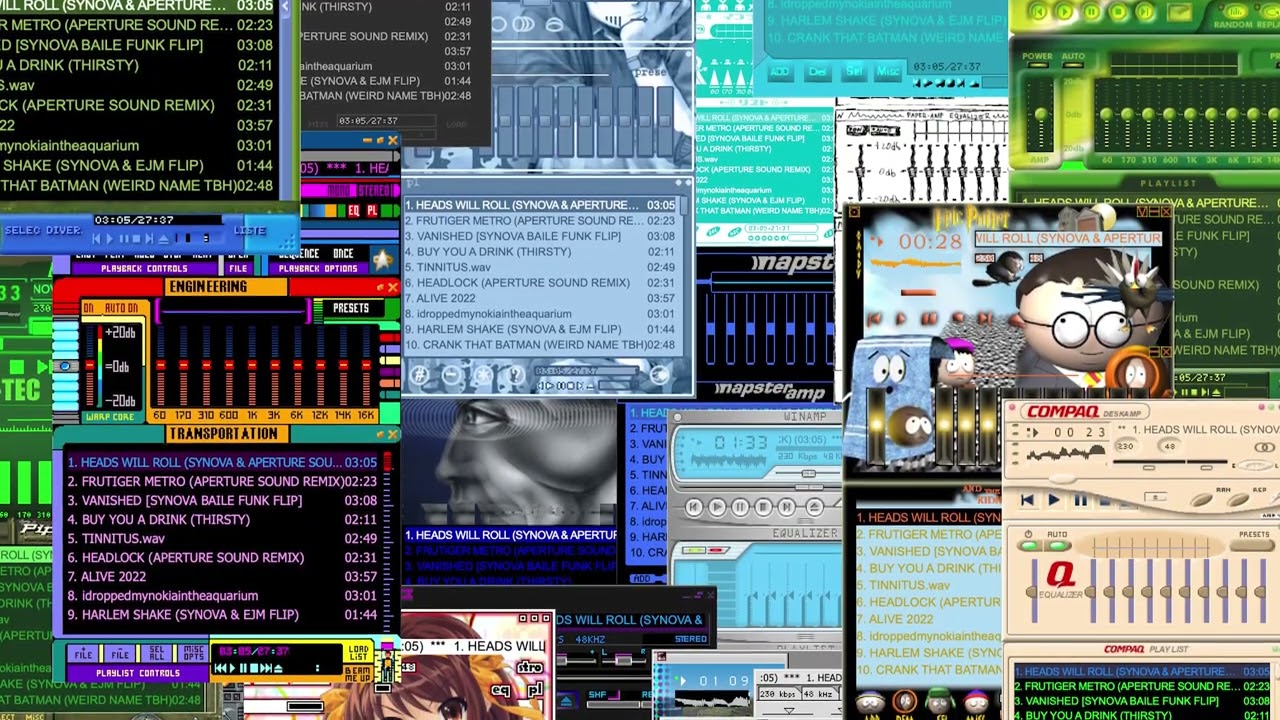Viewport: 1280px width, 720px height.
Task: Click the Kenny character button under South Park playlist
Action: point(905,703)
